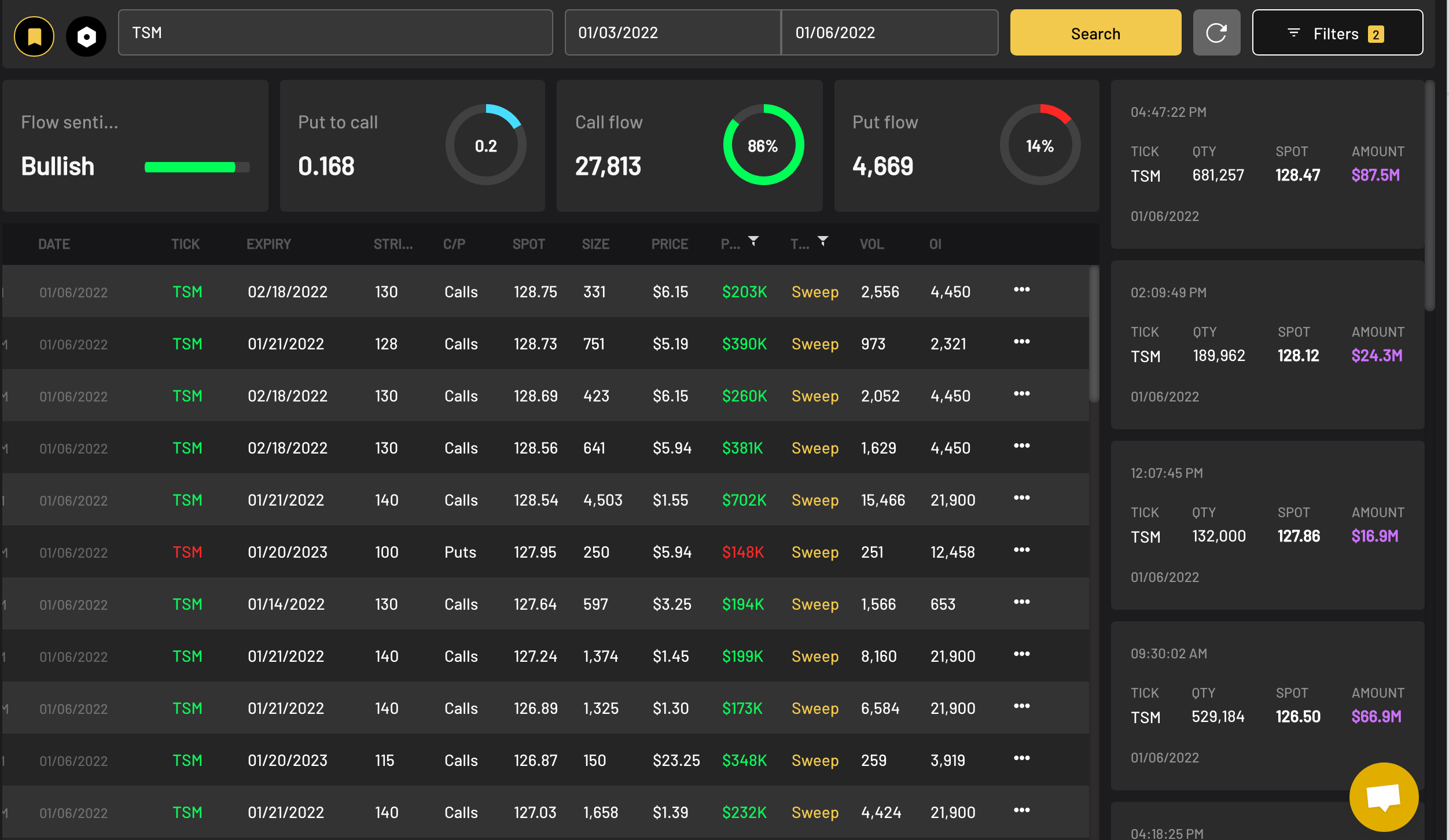The width and height of the screenshot is (1449, 840).
Task: Click the Call flow 86% ring gauge
Action: [x=763, y=145]
